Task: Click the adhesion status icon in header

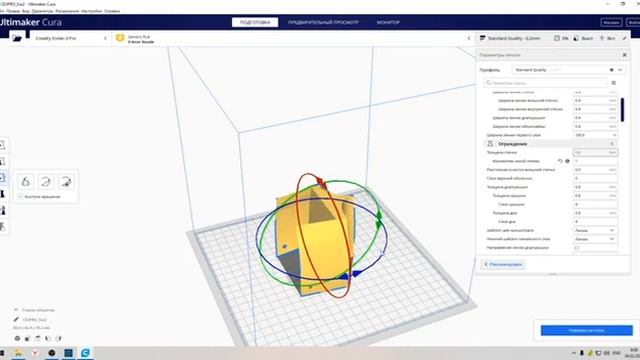Action: pos(602,38)
